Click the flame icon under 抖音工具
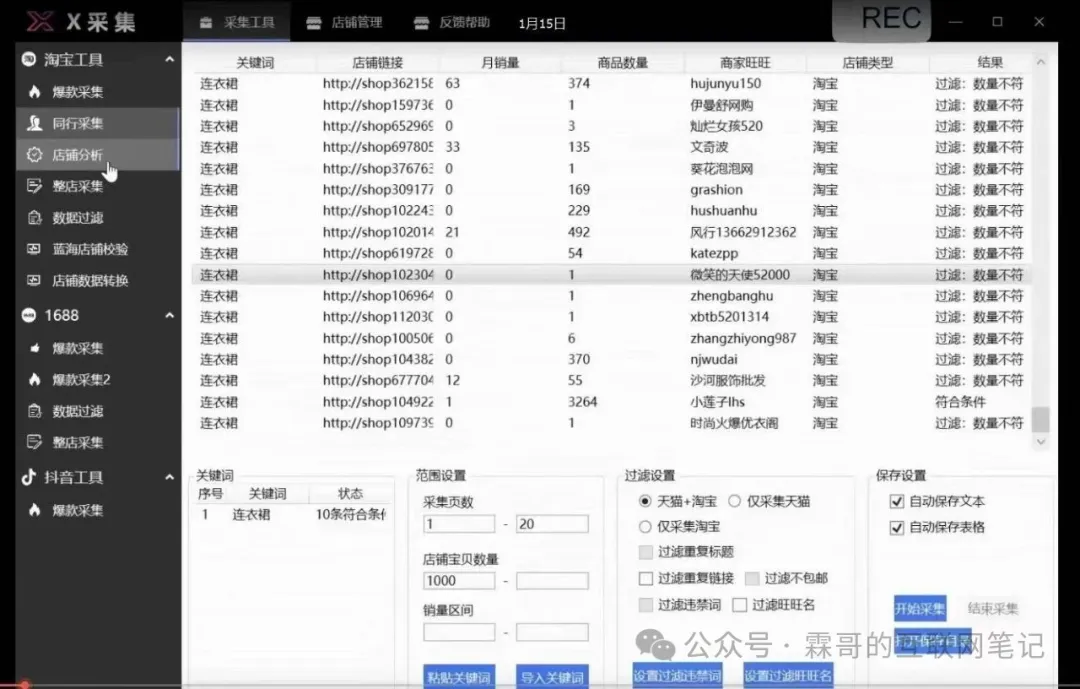 [x=34, y=510]
